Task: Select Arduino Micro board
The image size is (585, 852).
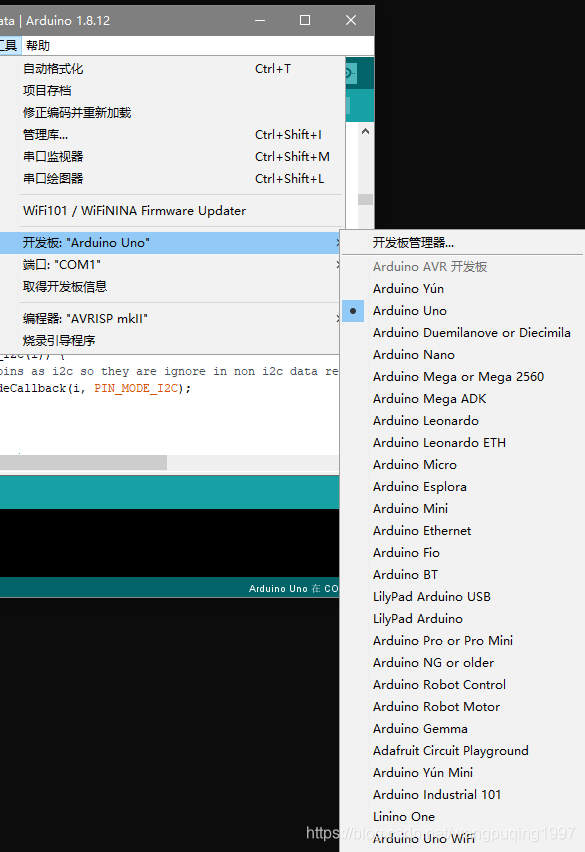Action: pos(463,465)
